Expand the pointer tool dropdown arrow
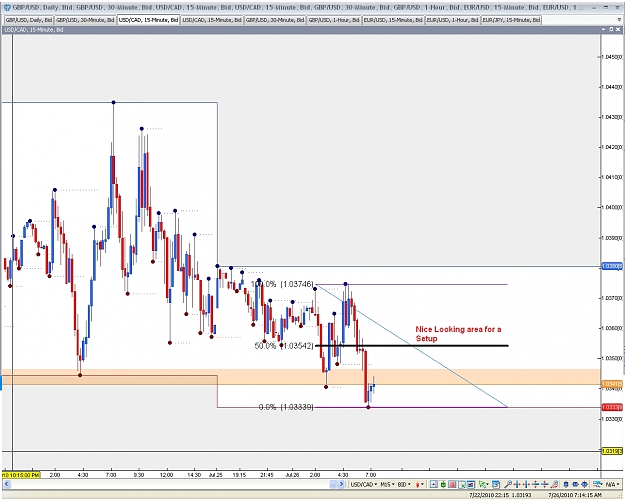Image resolution: width=625 pixels, height=501 pixels. (488, 484)
